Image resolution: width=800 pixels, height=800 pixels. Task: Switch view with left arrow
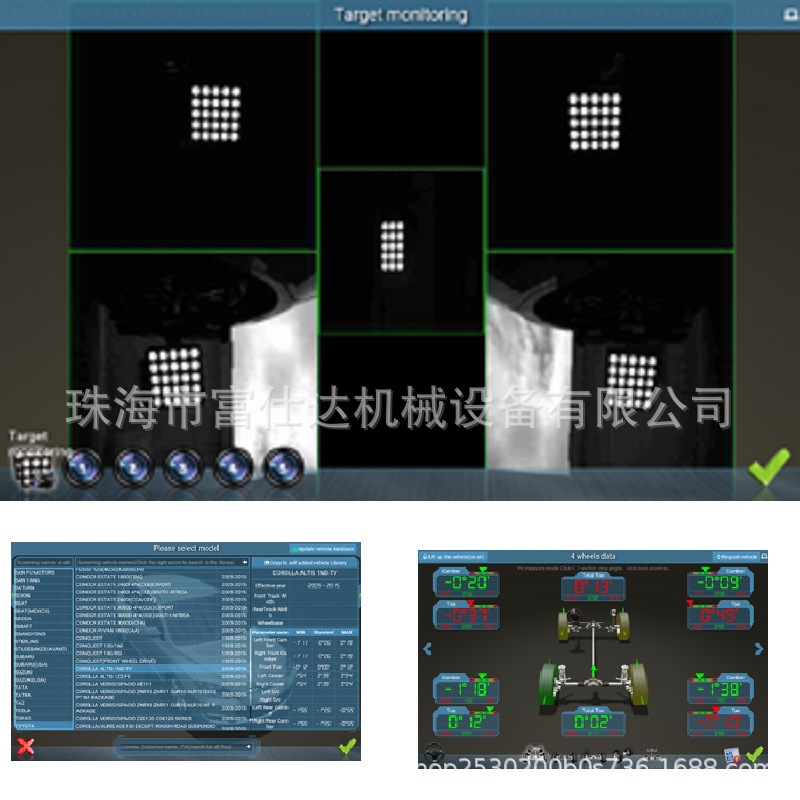(x=428, y=648)
